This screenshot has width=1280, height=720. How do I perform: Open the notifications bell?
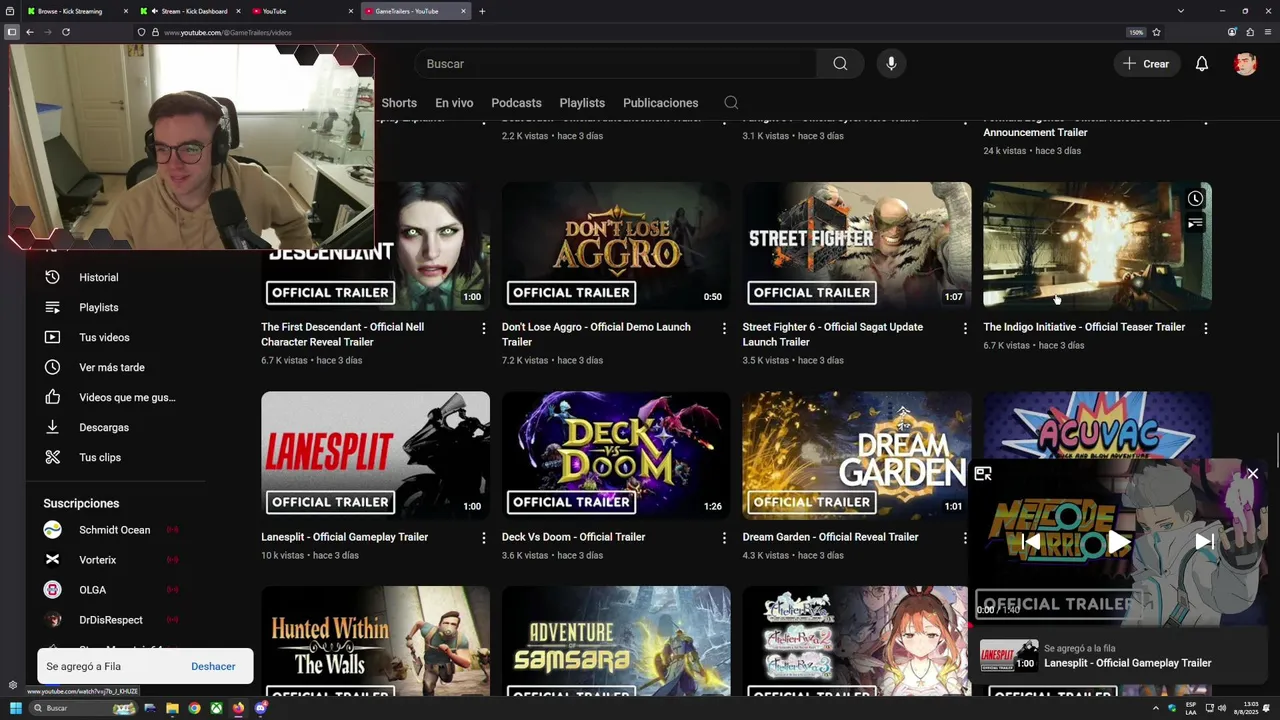pos(1202,64)
